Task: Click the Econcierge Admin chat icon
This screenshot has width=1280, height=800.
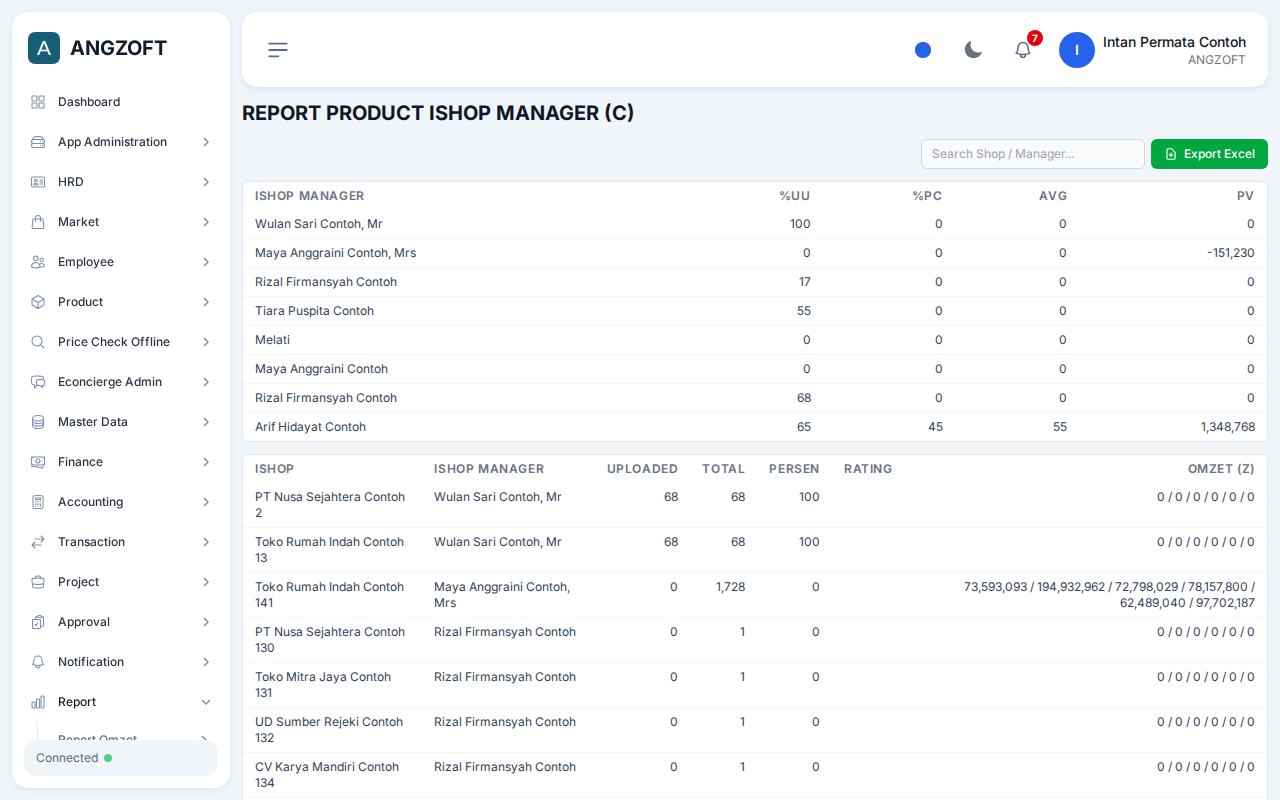Action: tap(38, 382)
